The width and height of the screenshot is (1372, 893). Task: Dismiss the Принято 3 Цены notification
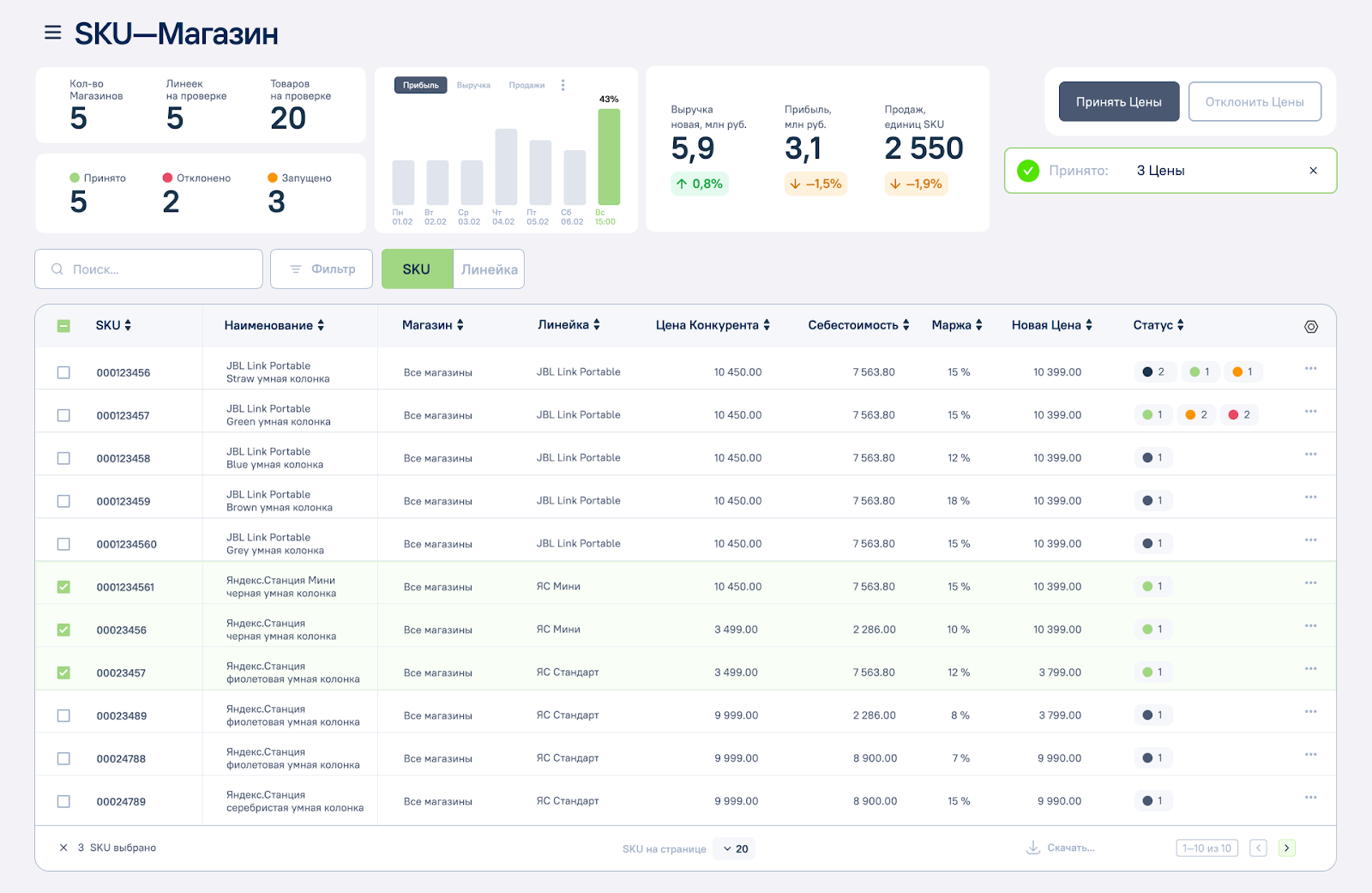1313,171
